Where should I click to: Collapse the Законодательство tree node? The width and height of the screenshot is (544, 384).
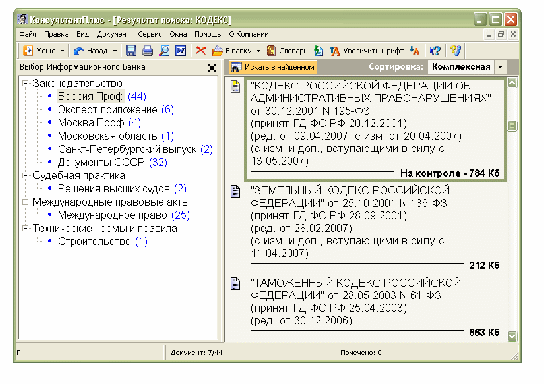(x=25, y=83)
